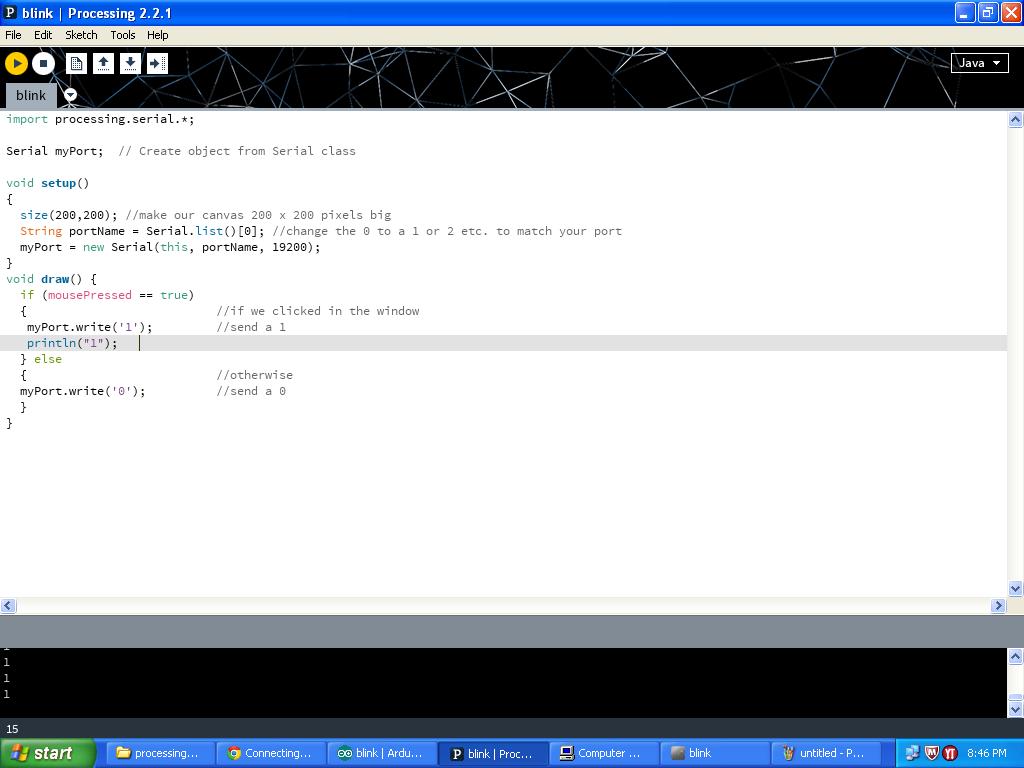The height and width of the screenshot is (768, 1024).
Task: Select the blink sketch tab
Action: pyautogui.click(x=31, y=95)
